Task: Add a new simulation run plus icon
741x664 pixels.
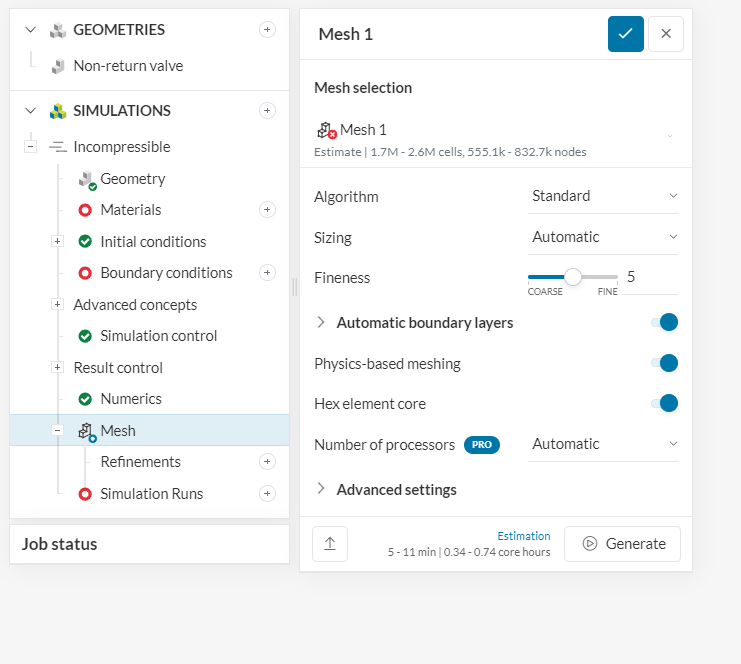Action: click(x=267, y=493)
